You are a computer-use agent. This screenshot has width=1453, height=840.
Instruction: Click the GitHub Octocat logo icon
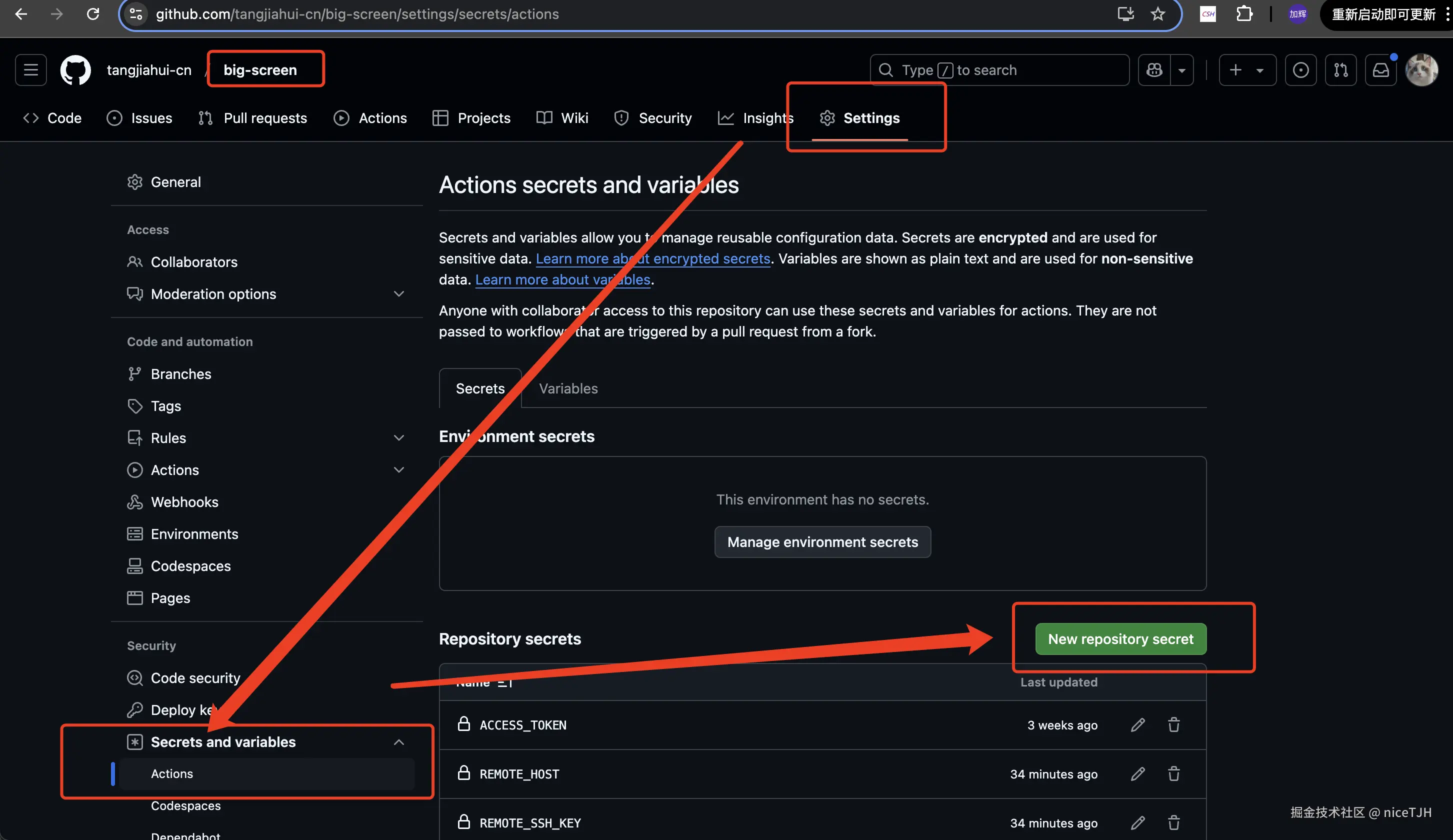click(75, 70)
